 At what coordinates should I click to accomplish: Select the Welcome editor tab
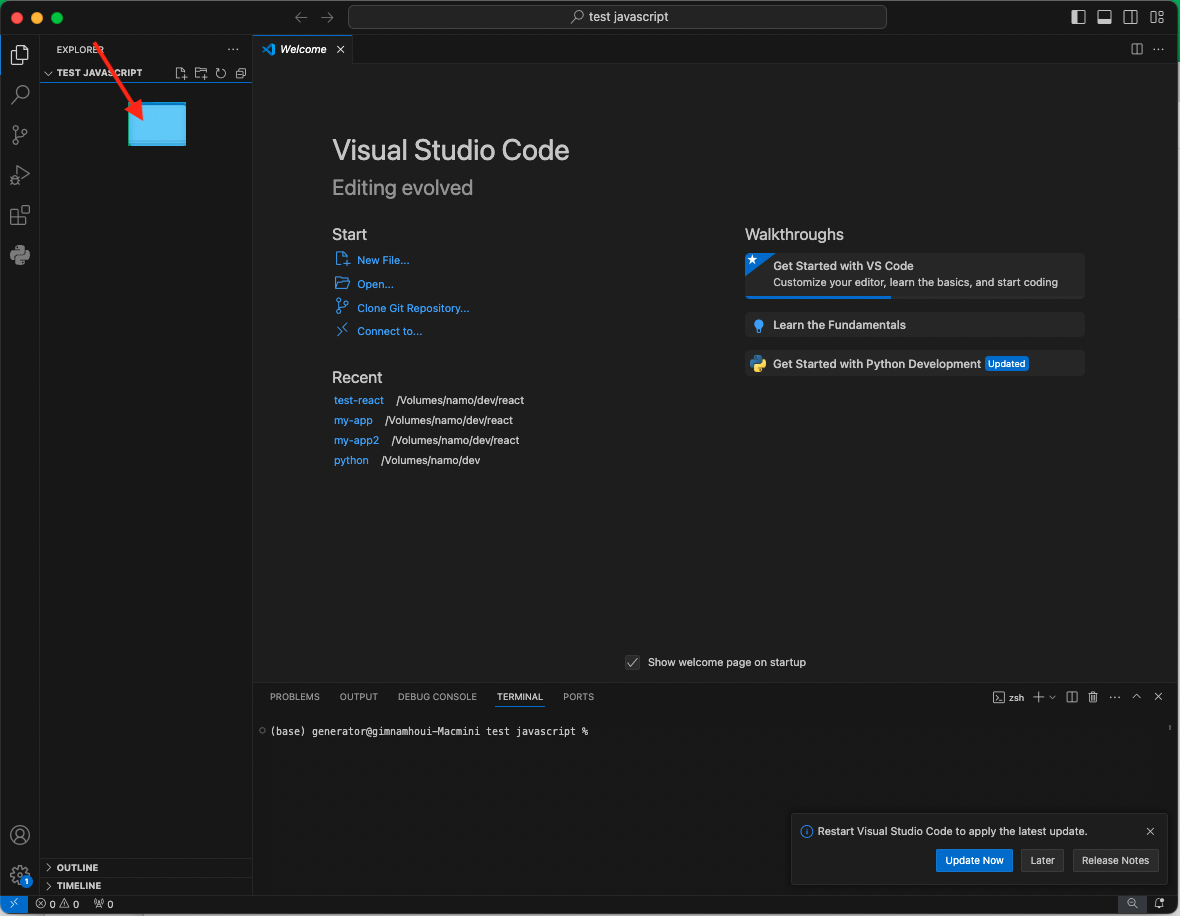[303, 49]
